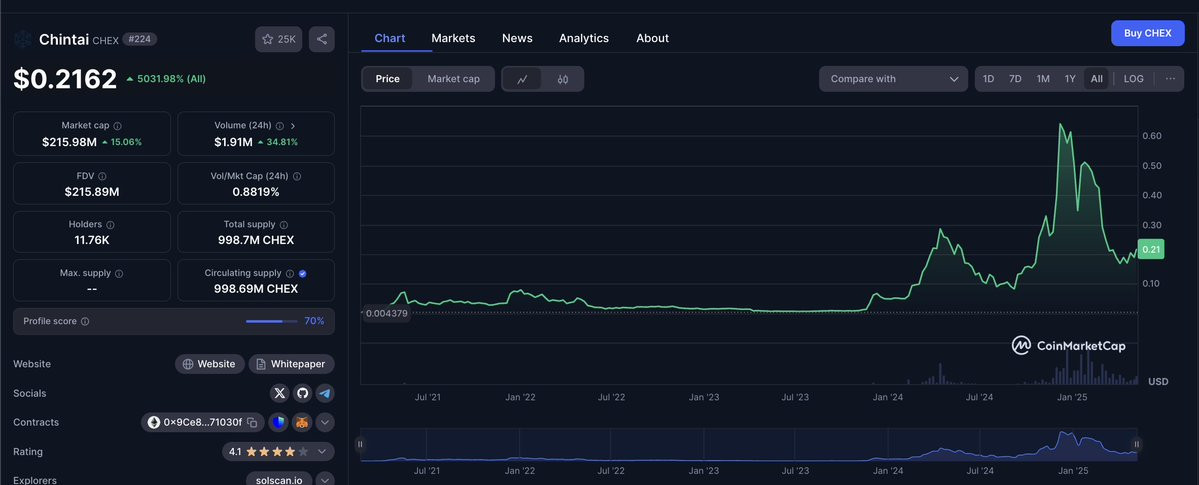Screen dimensions: 1199x485
Task: Click the verified badge beside Circulating supply
Action: 303,273
